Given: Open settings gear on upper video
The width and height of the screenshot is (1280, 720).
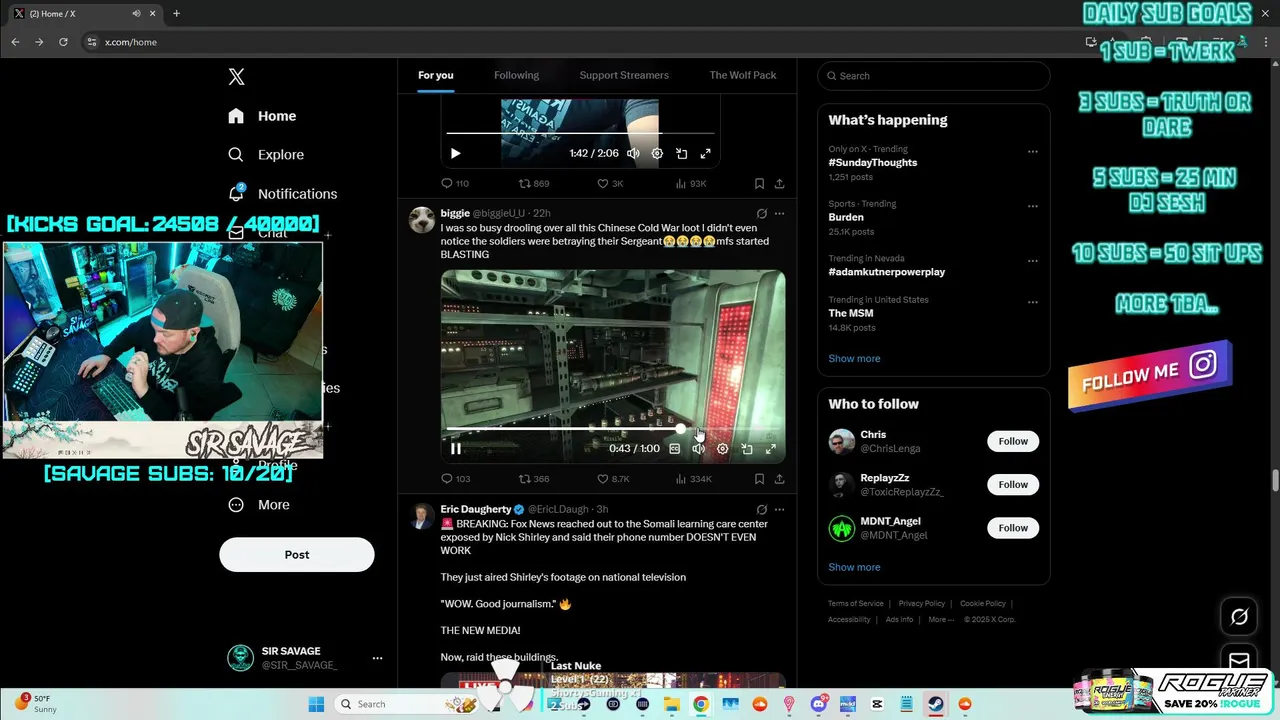Looking at the screenshot, I should coord(657,154).
